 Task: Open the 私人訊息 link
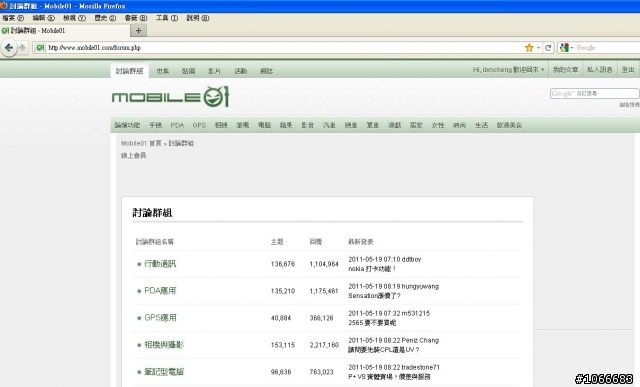600,70
